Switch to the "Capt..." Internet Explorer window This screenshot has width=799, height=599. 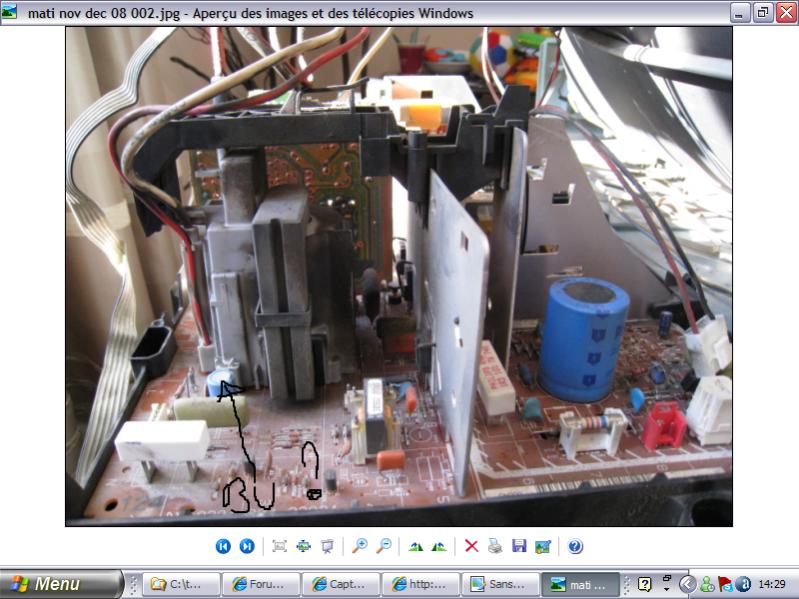(341, 584)
